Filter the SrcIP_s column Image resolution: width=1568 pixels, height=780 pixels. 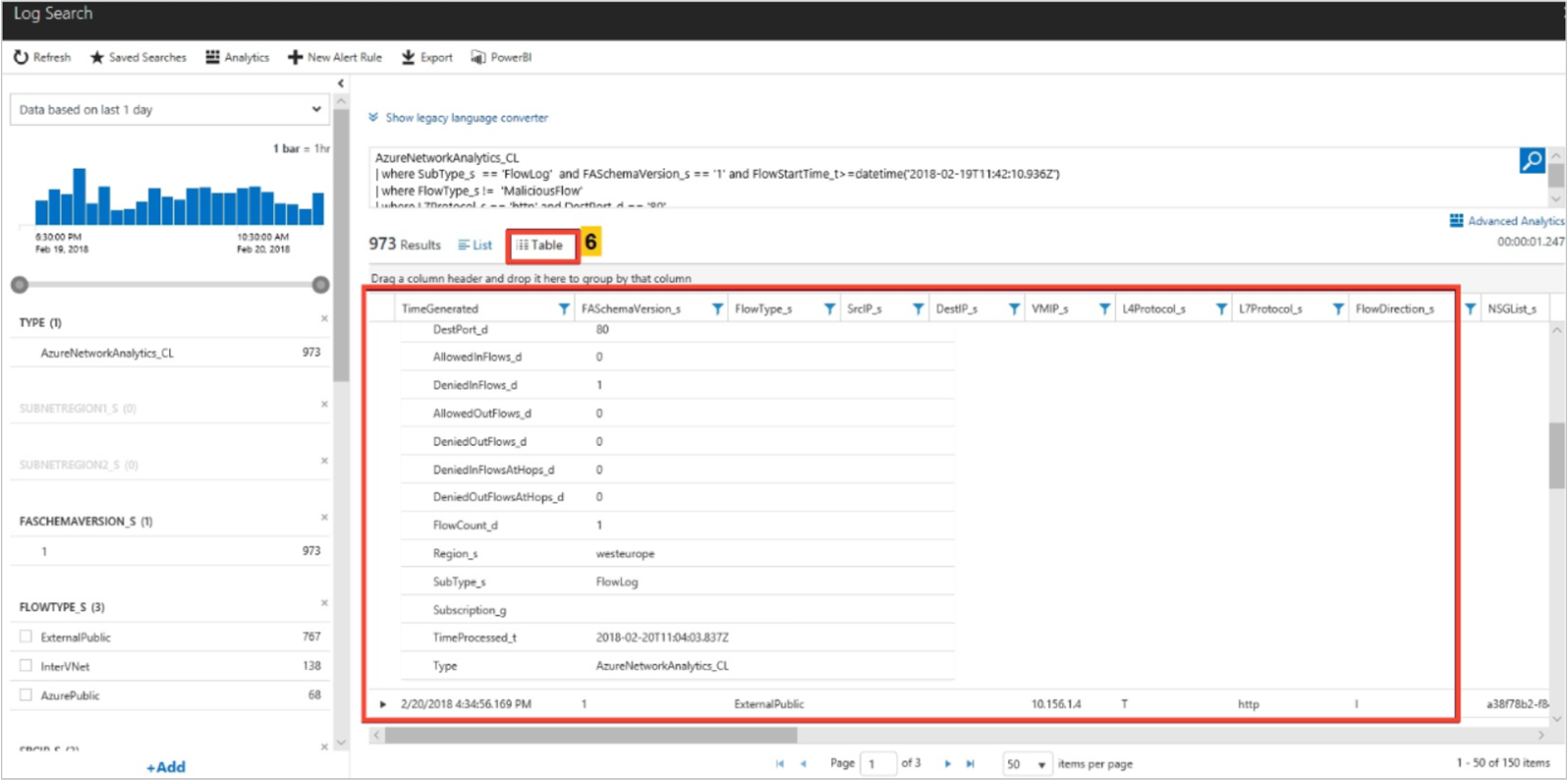[918, 308]
